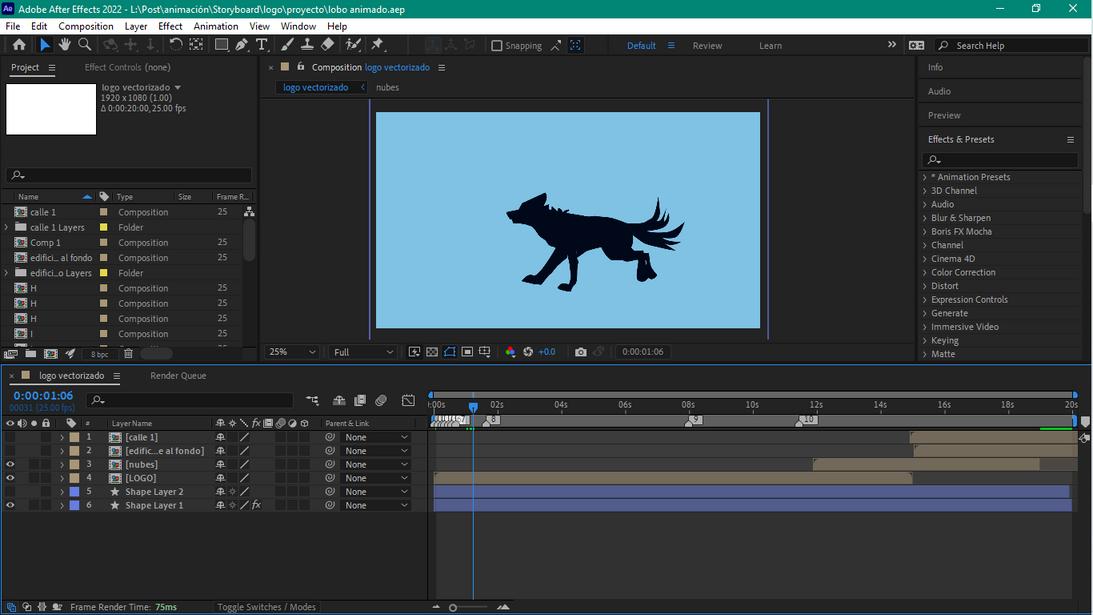Screen dimensions: 1093x615
Task: Enable the Snapping checkbox
Action: [x=497, y=46]
